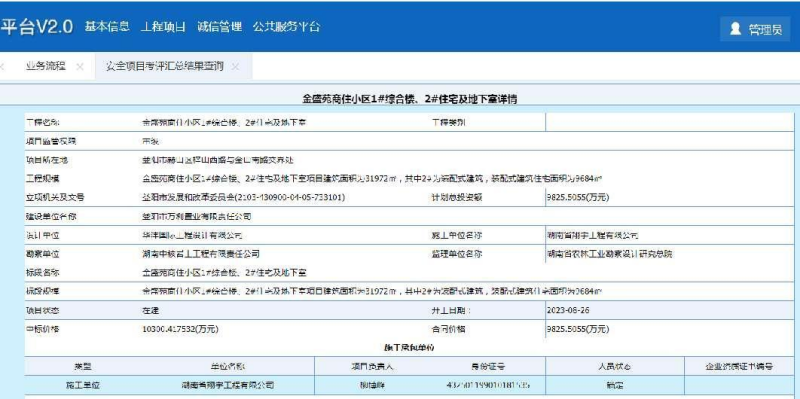This screenshot has width=800, height=399.
Task: Open the 工程项目 menu
Action: click(x=163, y=27)
